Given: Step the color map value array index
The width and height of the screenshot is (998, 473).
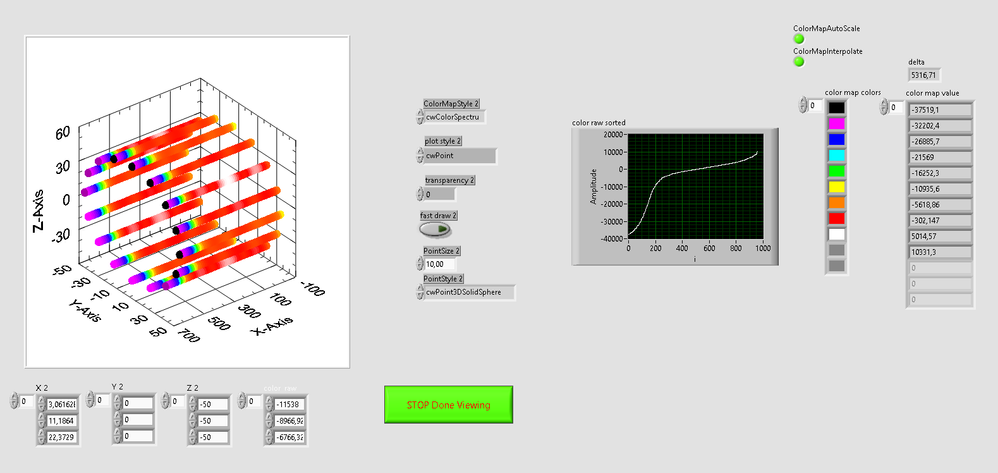Looking at the screenshot, I should coord(883,108).
